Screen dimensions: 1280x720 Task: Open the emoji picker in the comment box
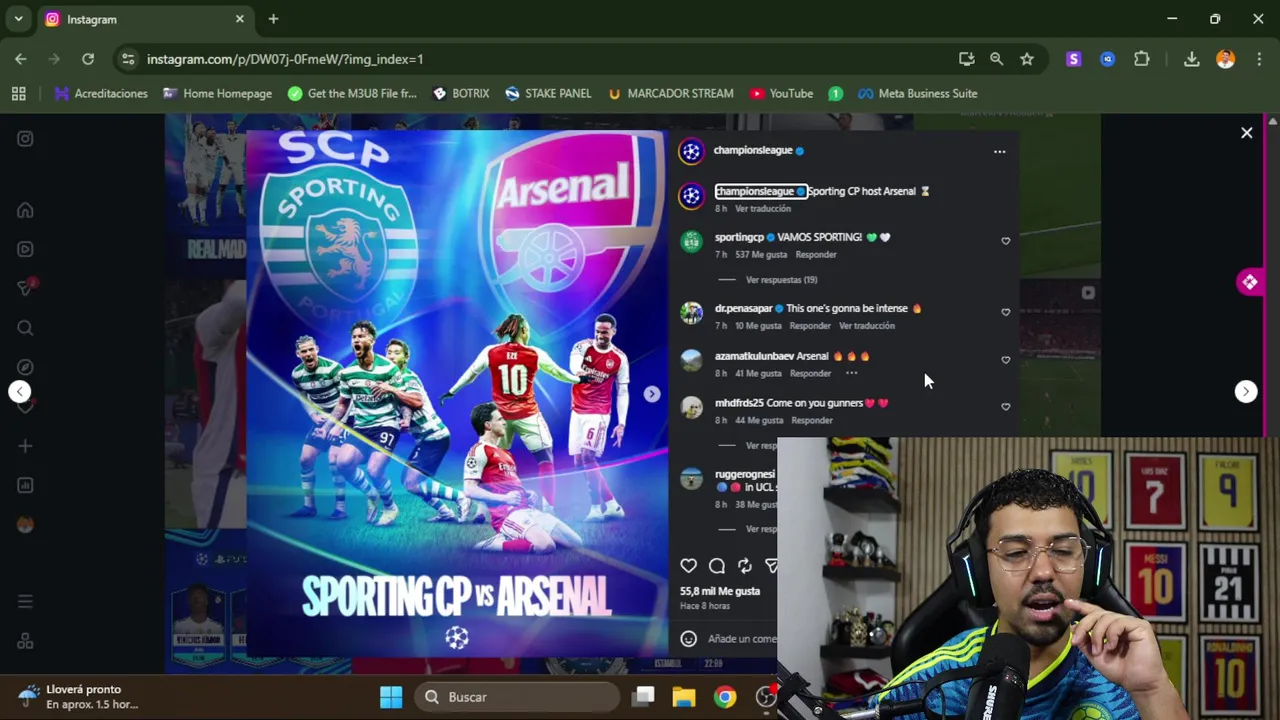point(688,638)
